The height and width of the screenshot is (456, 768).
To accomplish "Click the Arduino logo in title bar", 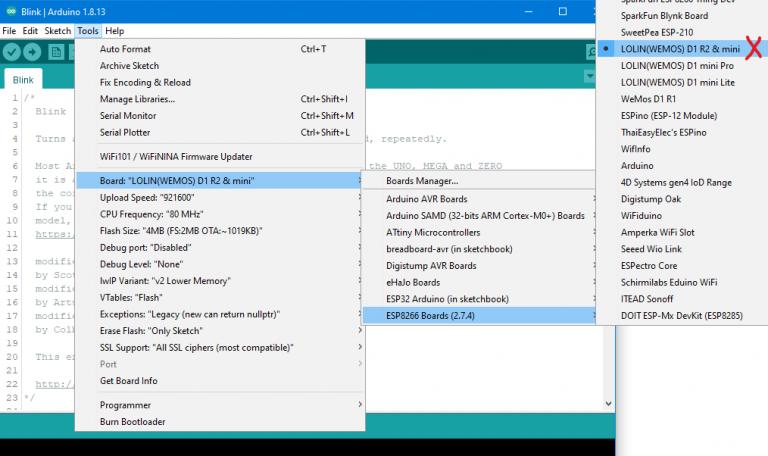I will point(10,11).
